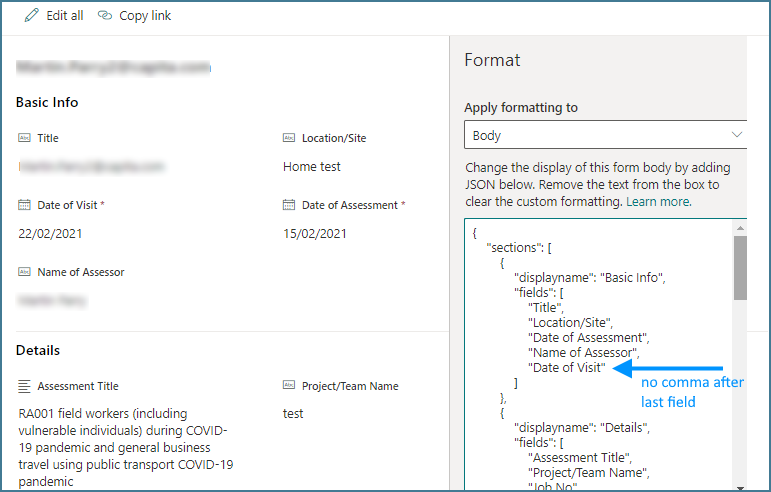Click the Title field text icon
Viewport: 771px width, 492px height.
click(24, 138)
